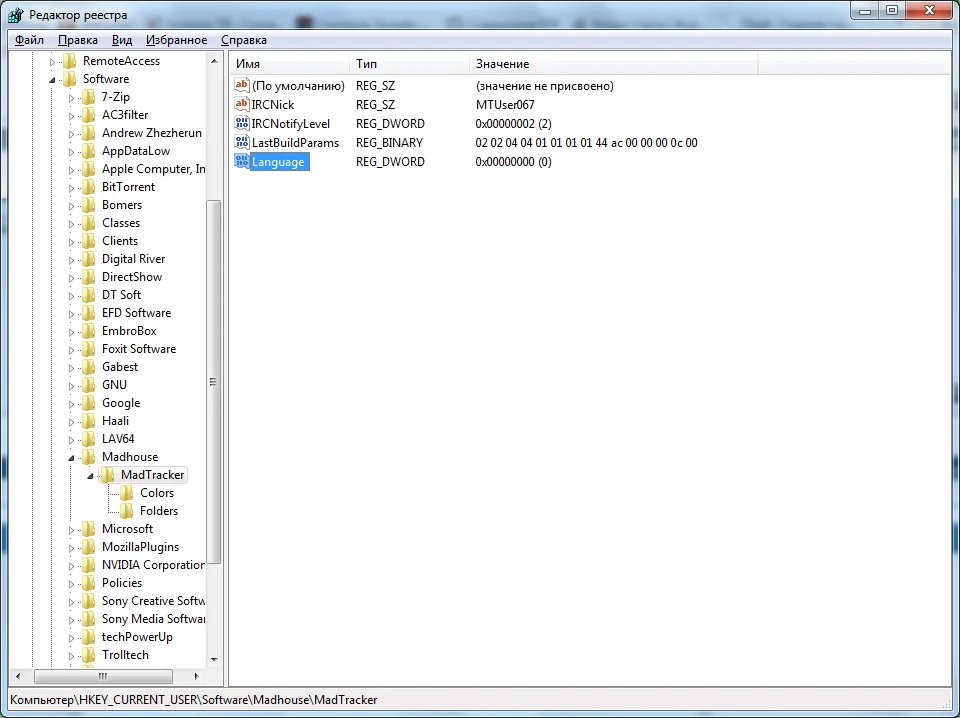Click the Policies folder icon
This screenshot has width=960, height=718.
tap(89, 583)
